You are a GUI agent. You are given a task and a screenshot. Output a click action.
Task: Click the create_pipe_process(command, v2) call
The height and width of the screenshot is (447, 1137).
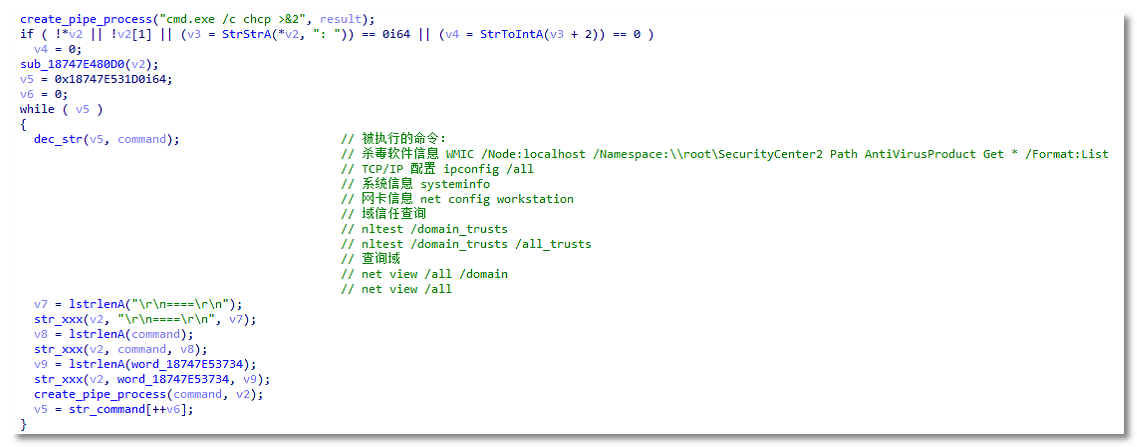coord(148,394)
